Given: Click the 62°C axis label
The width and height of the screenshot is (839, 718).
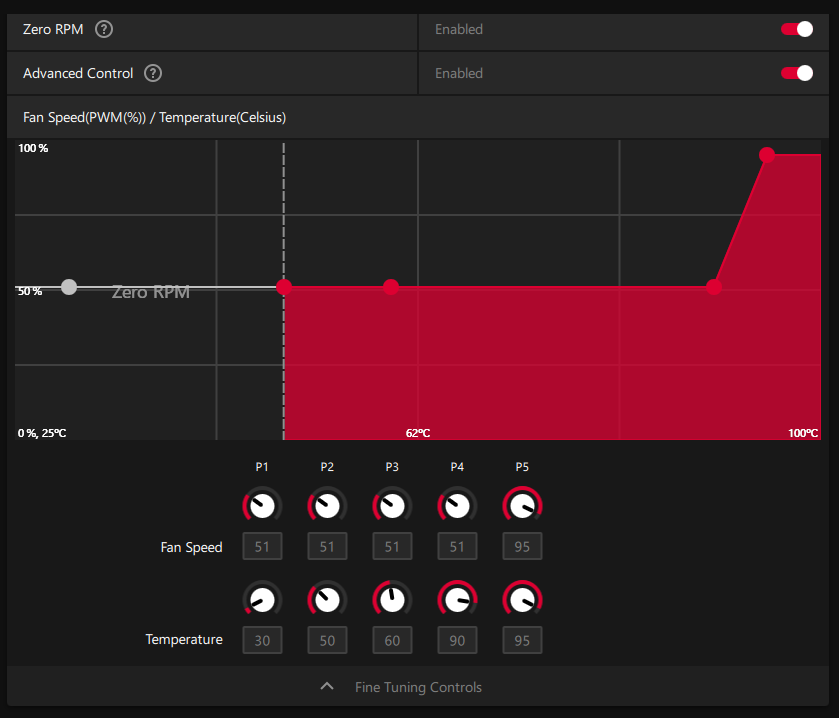Looking at the screenshot, I should (418, 433).
